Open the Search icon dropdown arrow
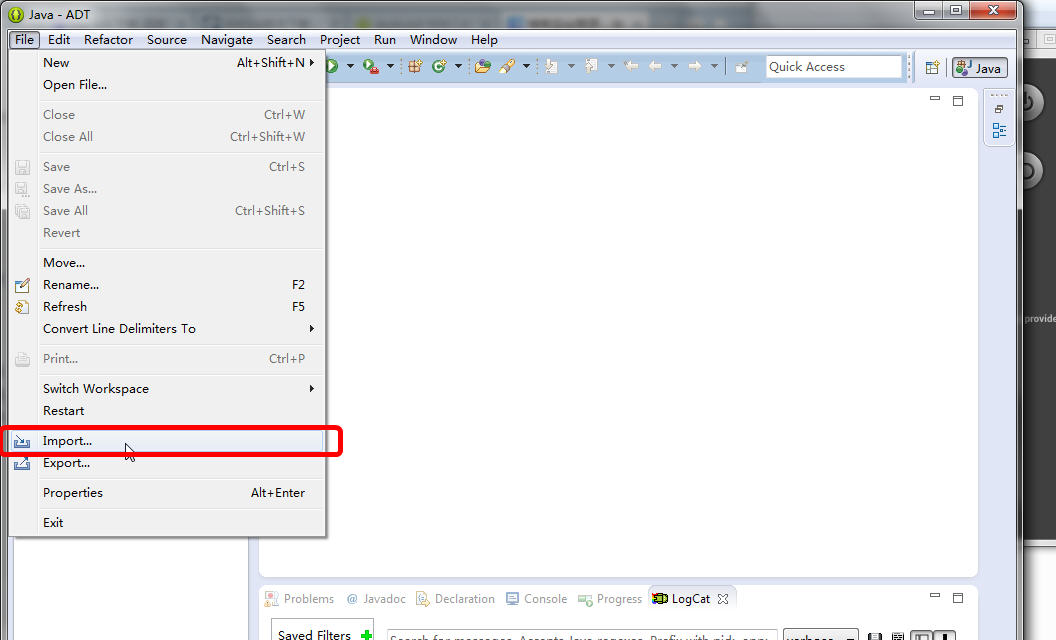 (526, 66)
